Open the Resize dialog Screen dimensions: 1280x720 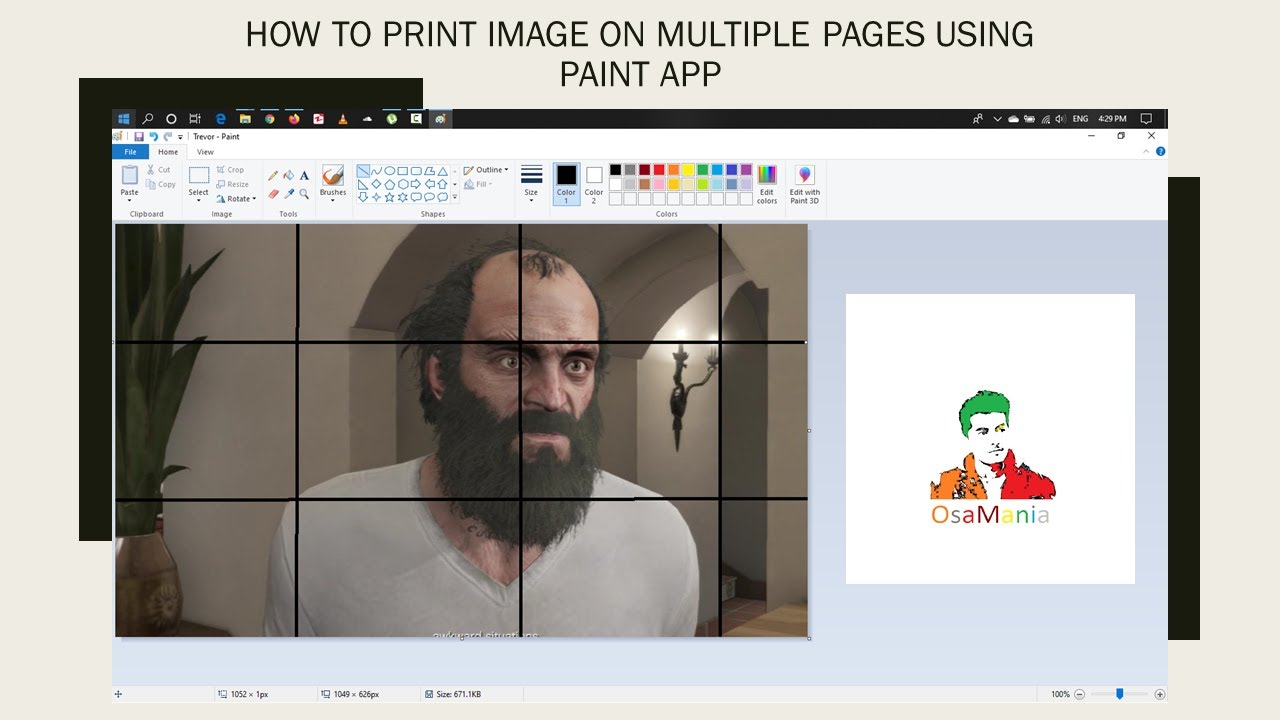click(x=232, y=184)
